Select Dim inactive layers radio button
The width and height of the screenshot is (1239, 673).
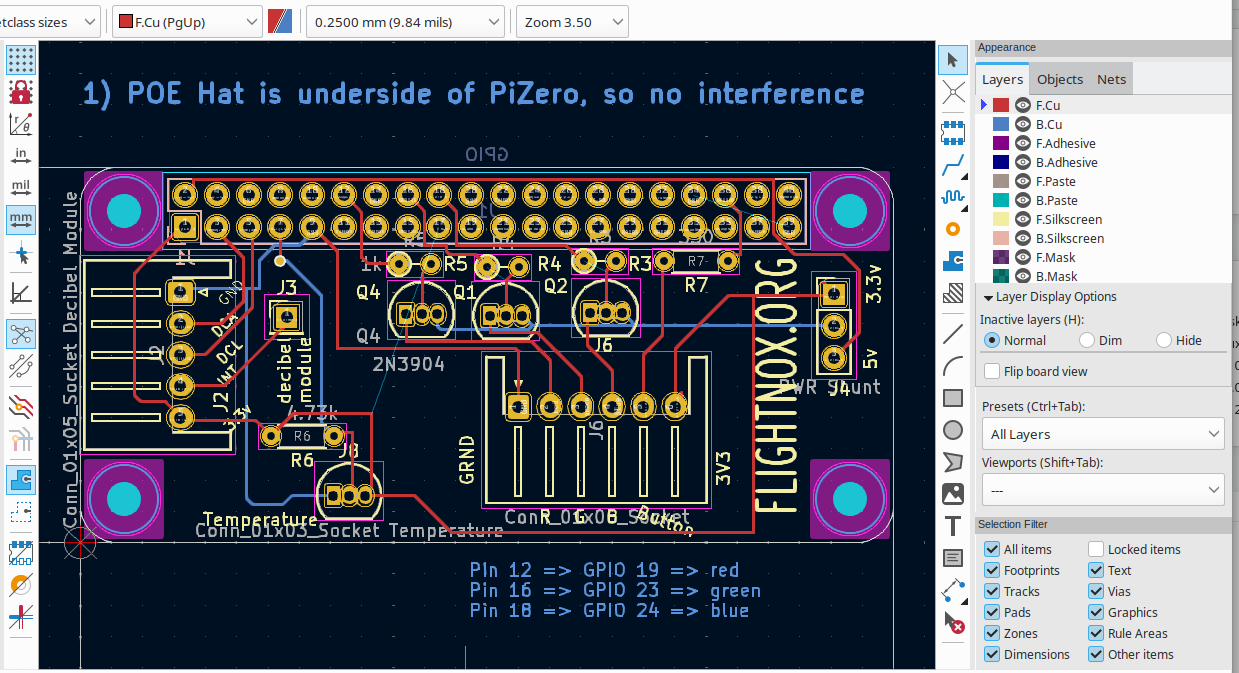point(1087,340)
